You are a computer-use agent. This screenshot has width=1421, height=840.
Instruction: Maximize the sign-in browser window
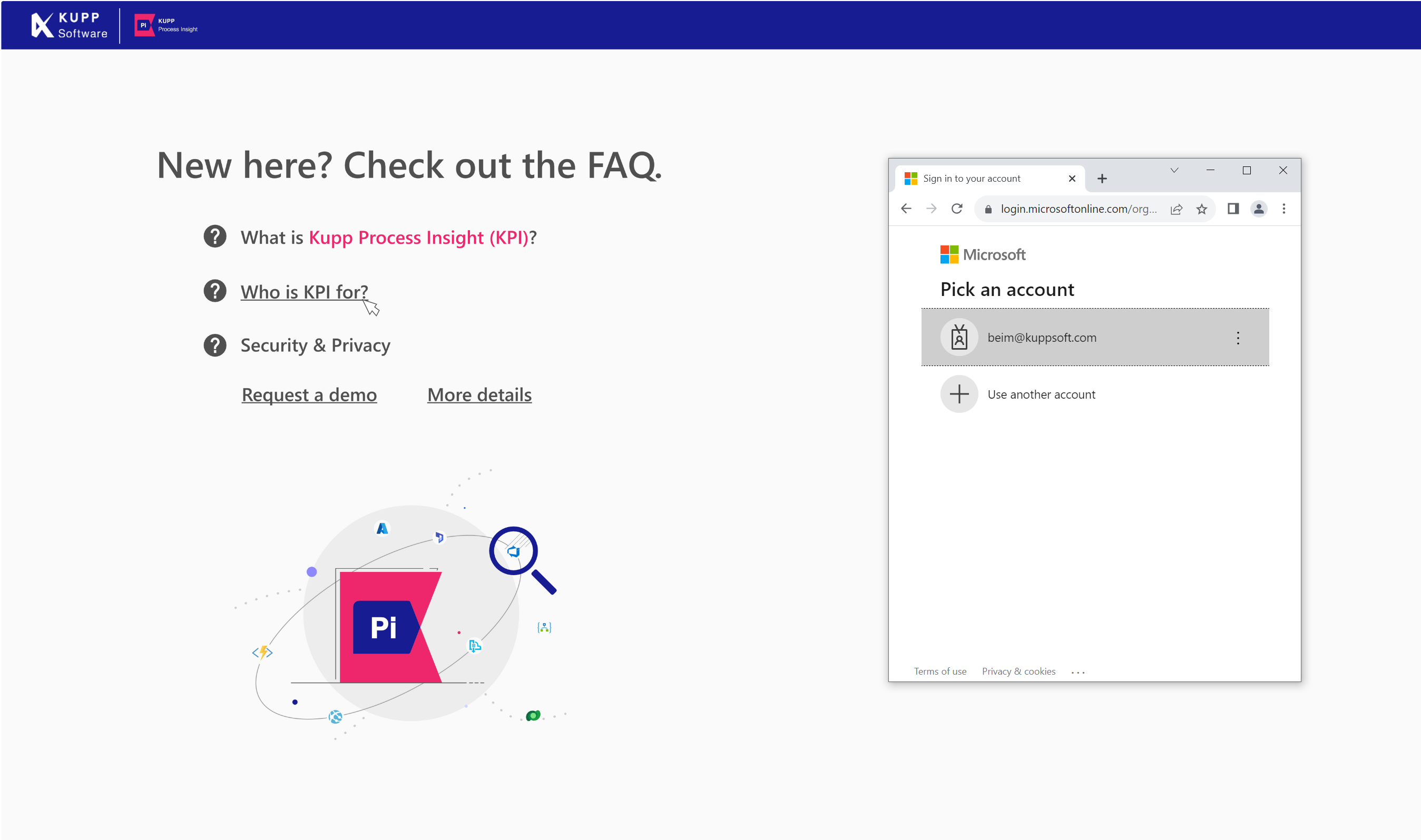[x=1247, y=171]
